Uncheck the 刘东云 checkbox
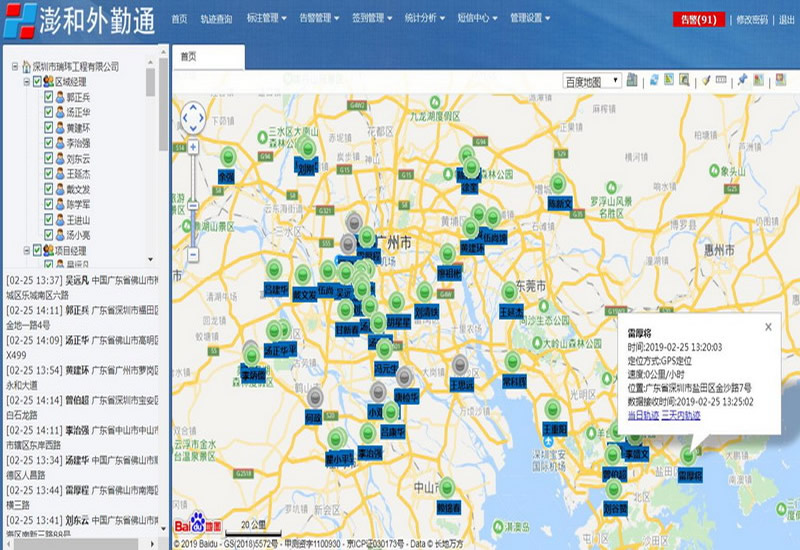The height and width of the screenshot is (550, 800). tap(48, 158)
